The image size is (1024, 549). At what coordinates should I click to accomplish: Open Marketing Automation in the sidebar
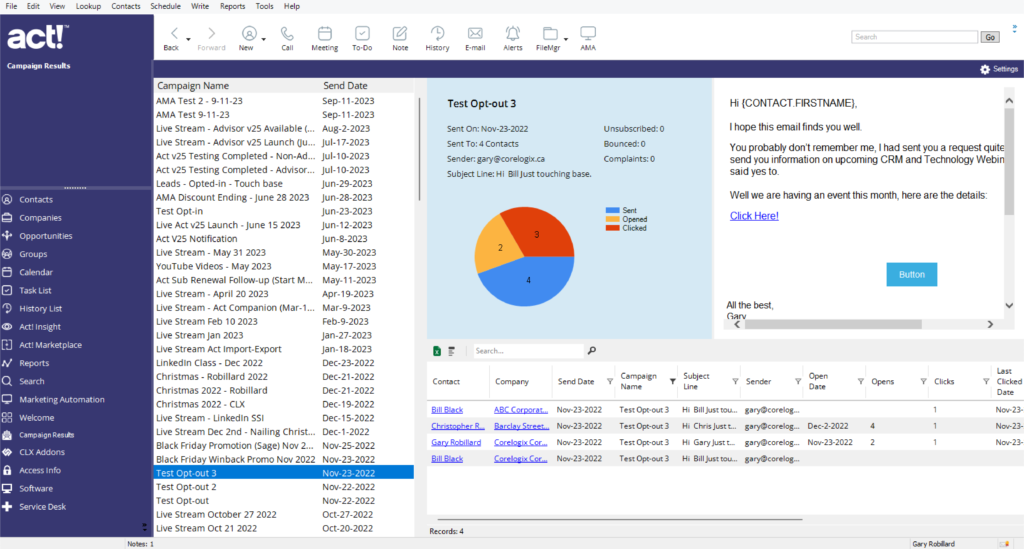[x=61, y=400]
